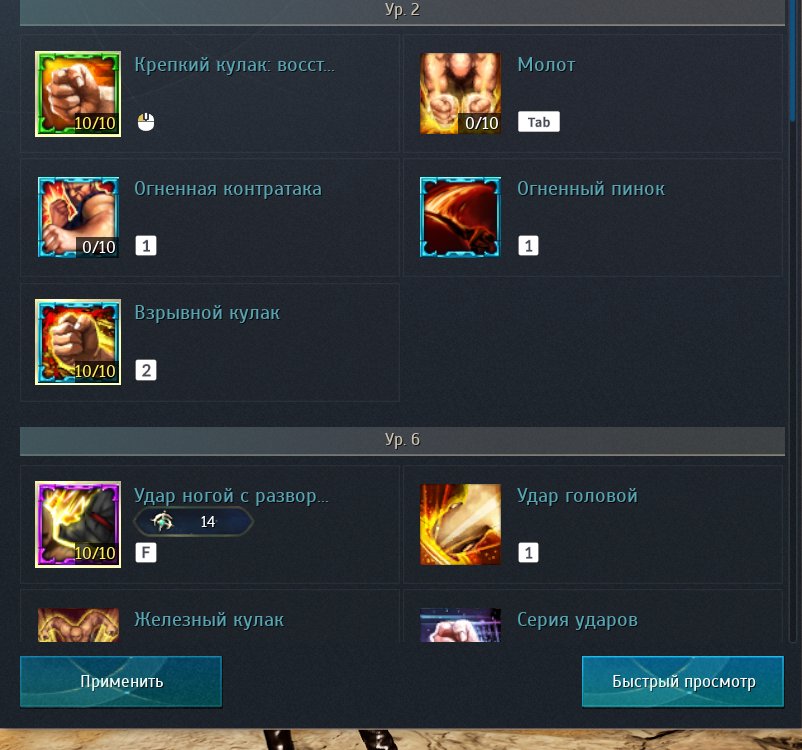The width and height of the screenshot is (802, 750).
Task: Click the 2 key badge under Взрывной кулак
Action: 146,370
